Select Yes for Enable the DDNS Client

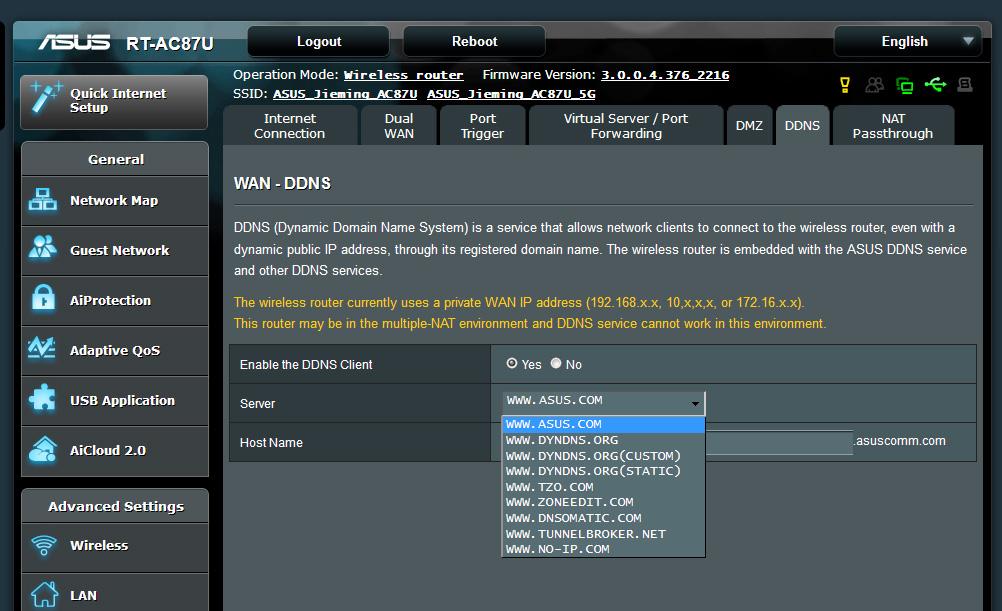512,363
